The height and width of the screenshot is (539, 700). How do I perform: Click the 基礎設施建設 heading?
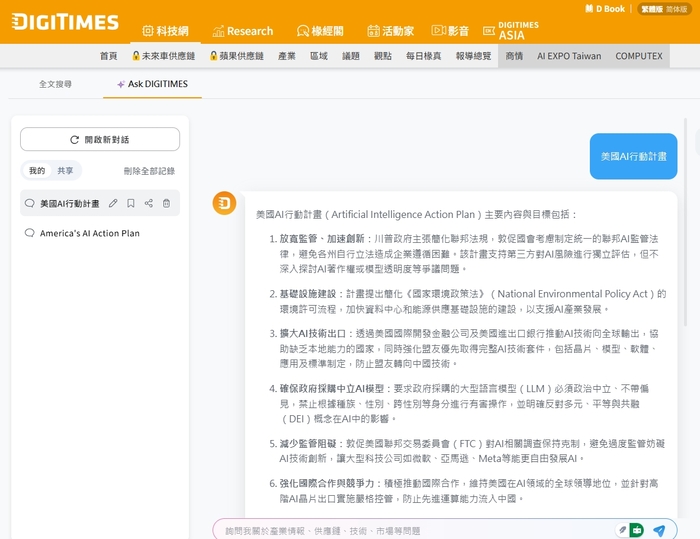tap(308, 294)
